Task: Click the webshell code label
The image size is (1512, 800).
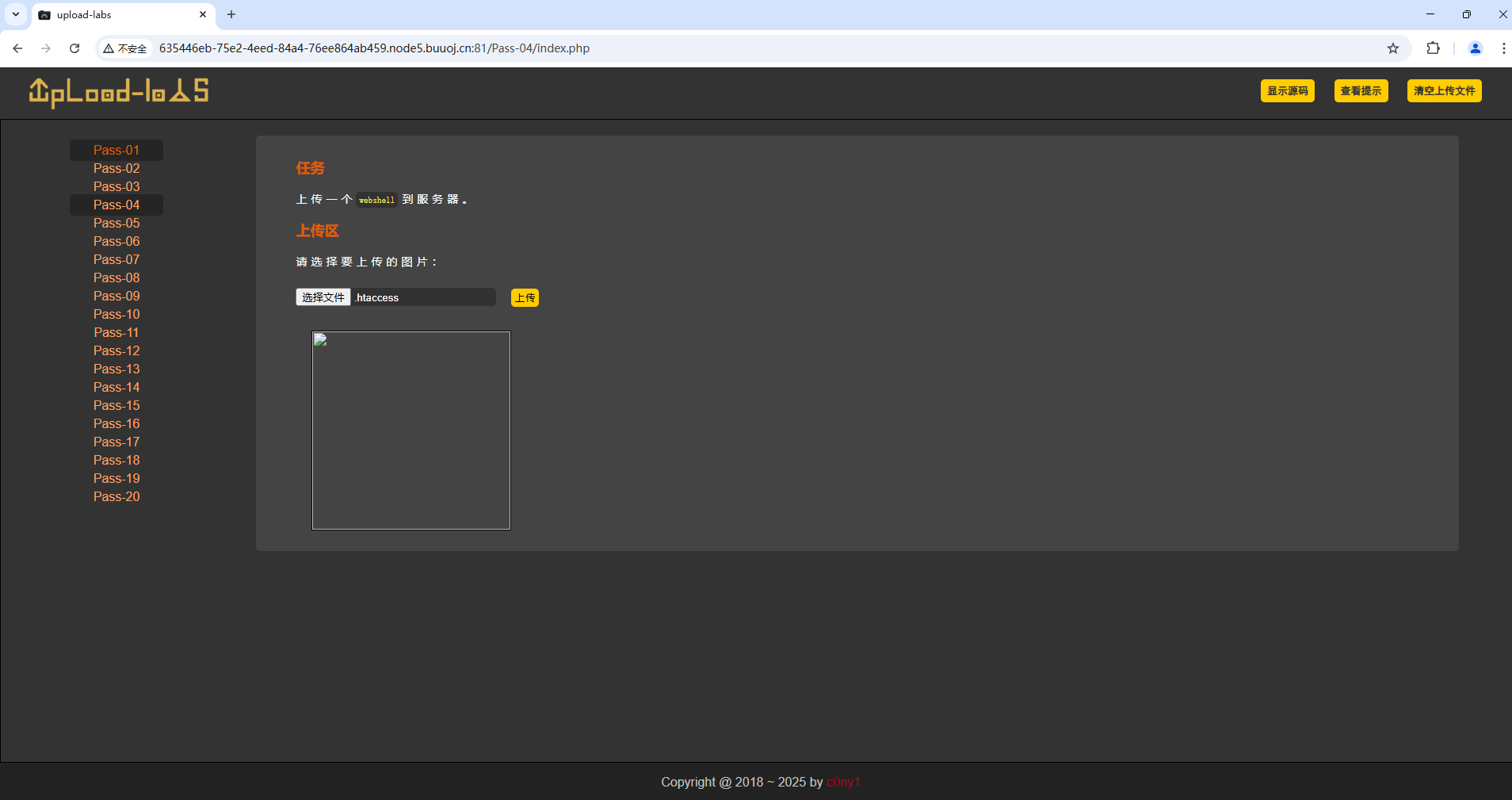Action: (376, 200)
